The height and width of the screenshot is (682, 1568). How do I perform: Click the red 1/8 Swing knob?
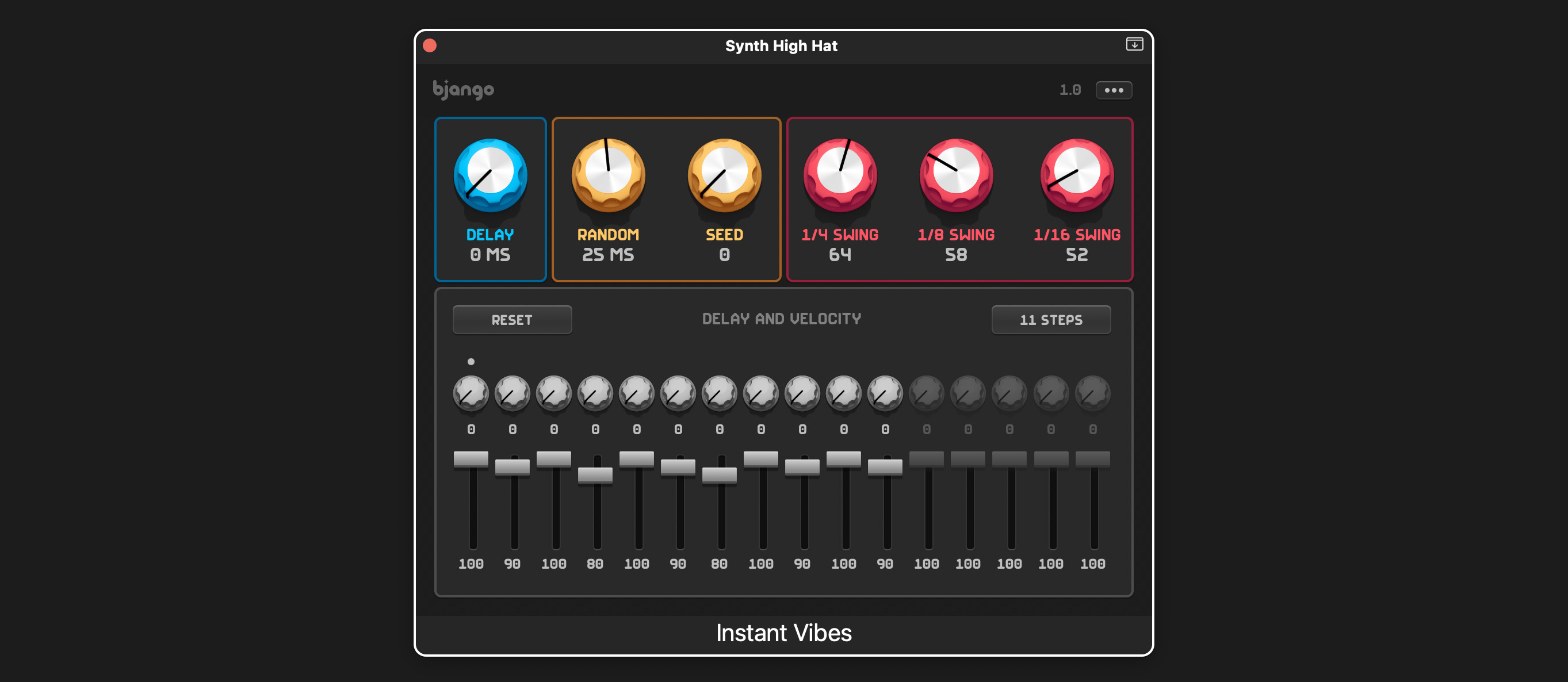(956, 175)
